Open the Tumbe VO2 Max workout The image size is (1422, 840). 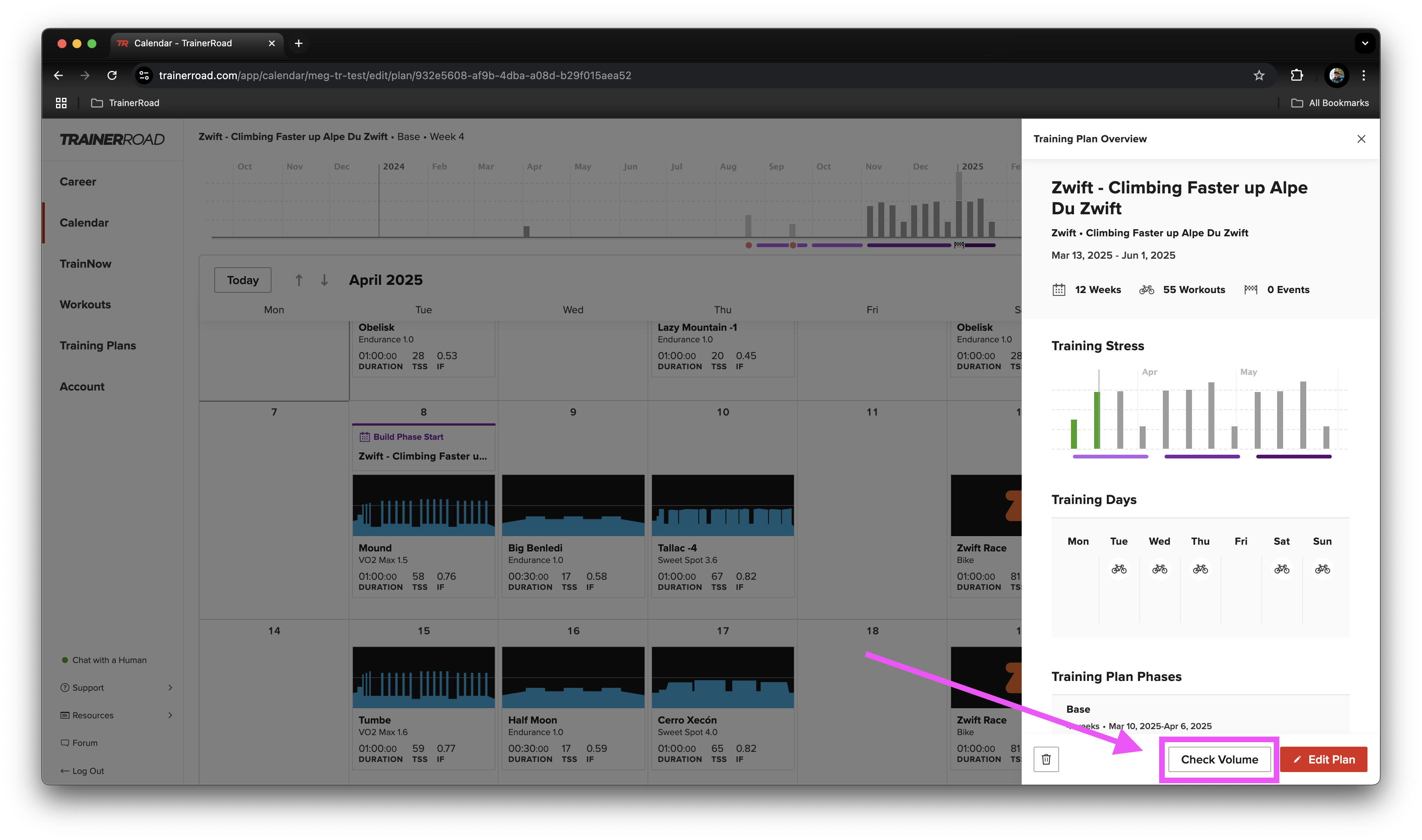coord(423,707)
